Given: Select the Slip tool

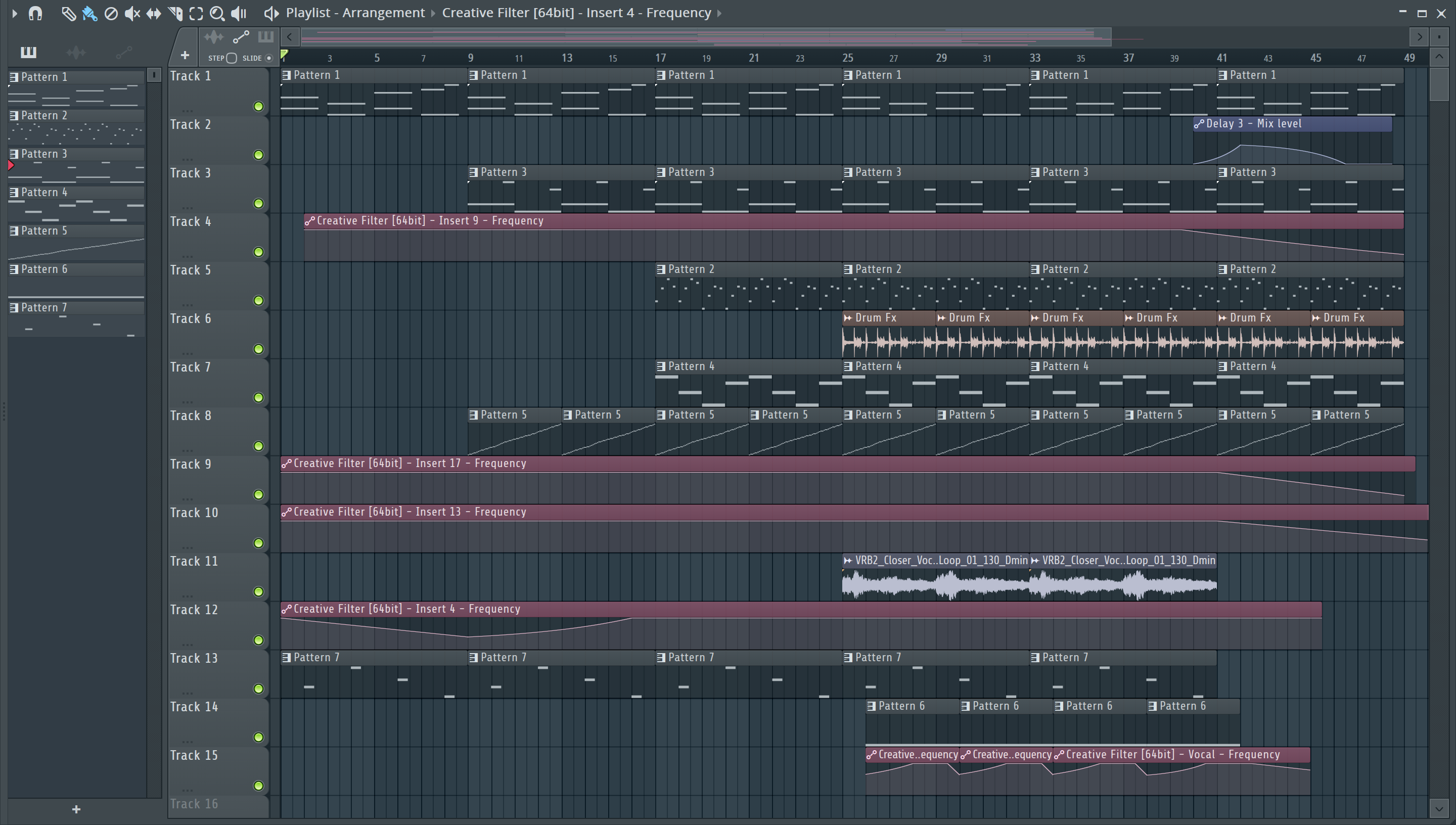Looking at the screenshot, I should coord(154,13).
